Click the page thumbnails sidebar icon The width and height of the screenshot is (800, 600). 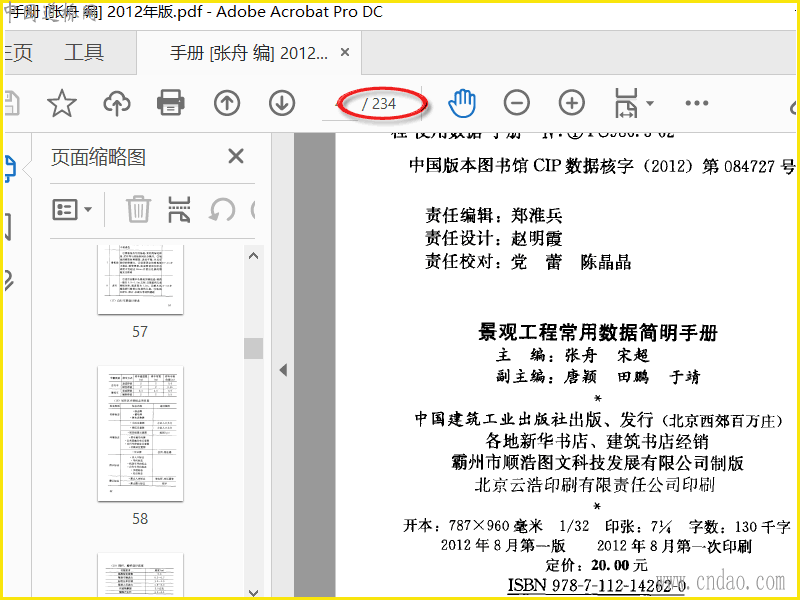(x=10, y=169)
